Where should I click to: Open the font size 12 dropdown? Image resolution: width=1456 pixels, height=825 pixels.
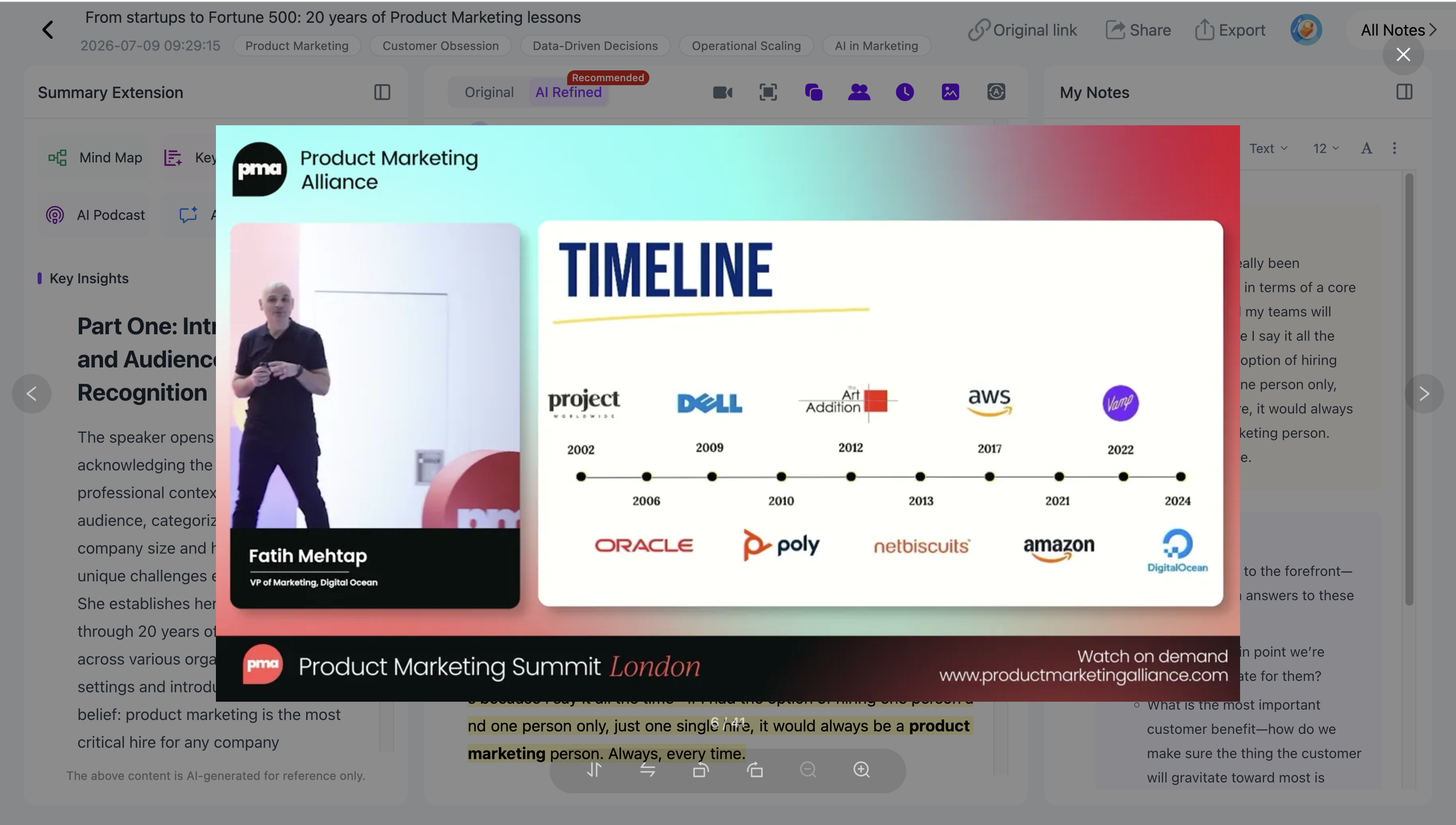1326,149
